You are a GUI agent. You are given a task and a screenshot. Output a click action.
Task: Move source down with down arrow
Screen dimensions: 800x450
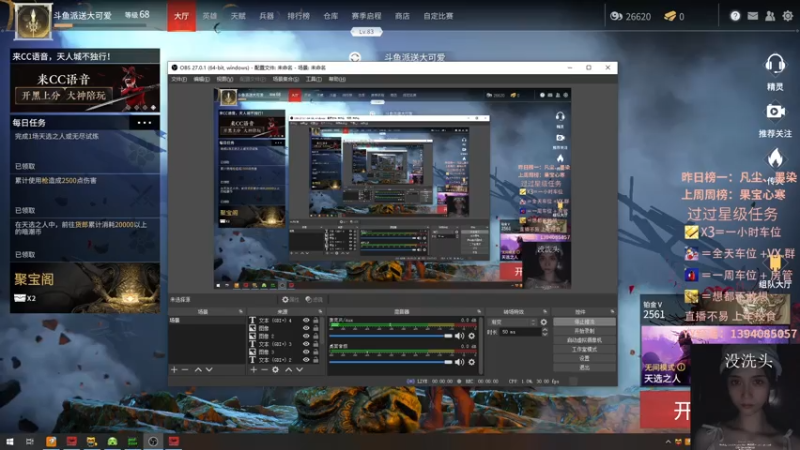pyautogui.click(x=299, y=369)
